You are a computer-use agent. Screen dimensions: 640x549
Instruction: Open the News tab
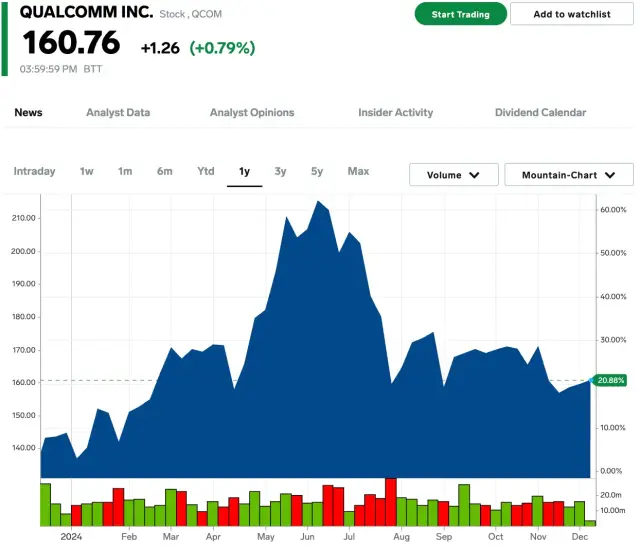28,113
